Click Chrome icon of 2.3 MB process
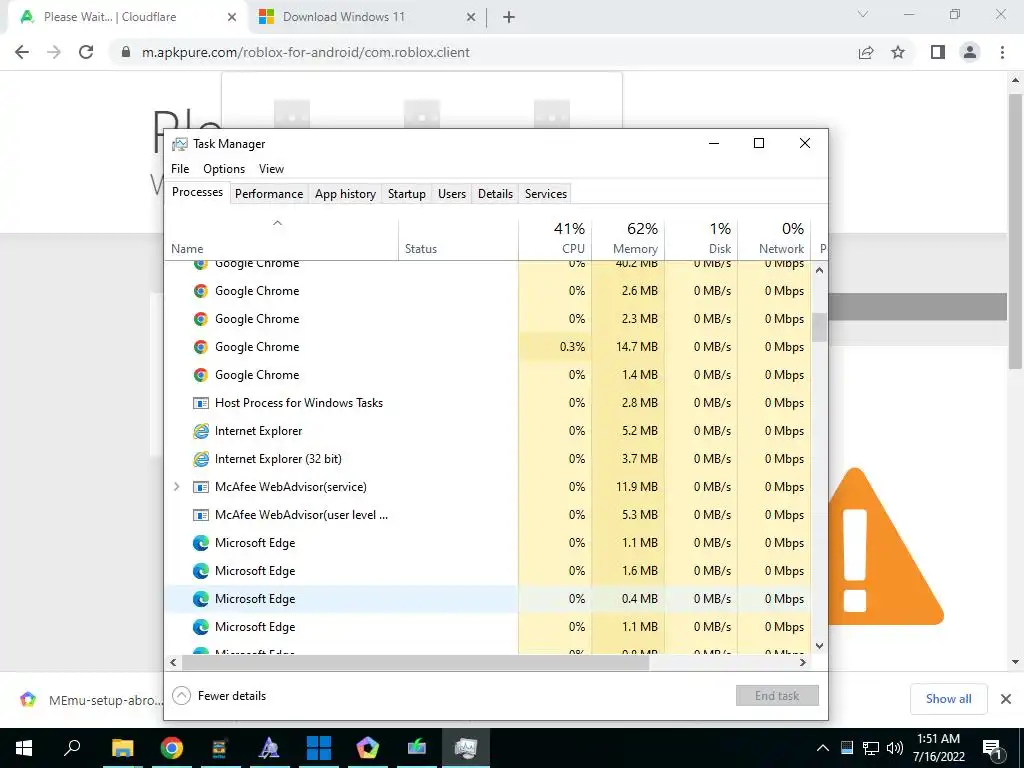The image size is (1024, 768). (x=200, y=319)
